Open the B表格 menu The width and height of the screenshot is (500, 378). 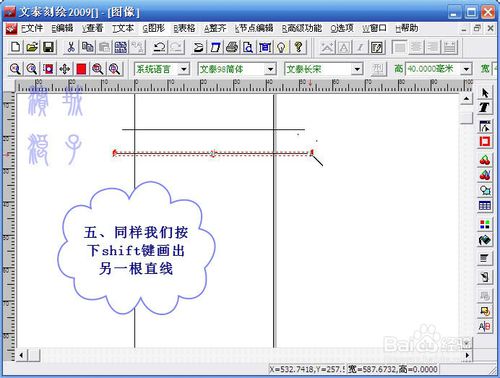184,28
